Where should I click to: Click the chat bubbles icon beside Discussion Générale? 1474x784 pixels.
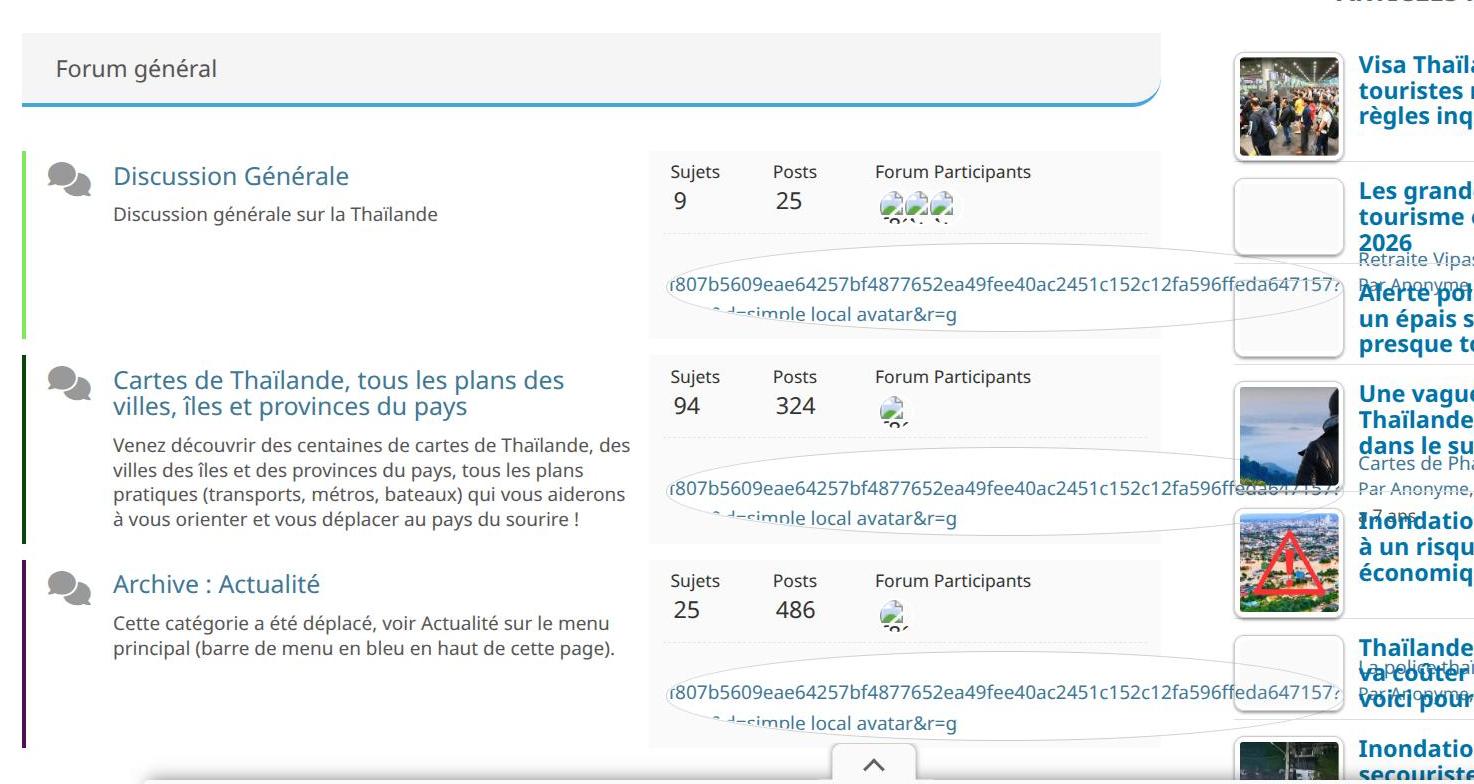point(69,180)
